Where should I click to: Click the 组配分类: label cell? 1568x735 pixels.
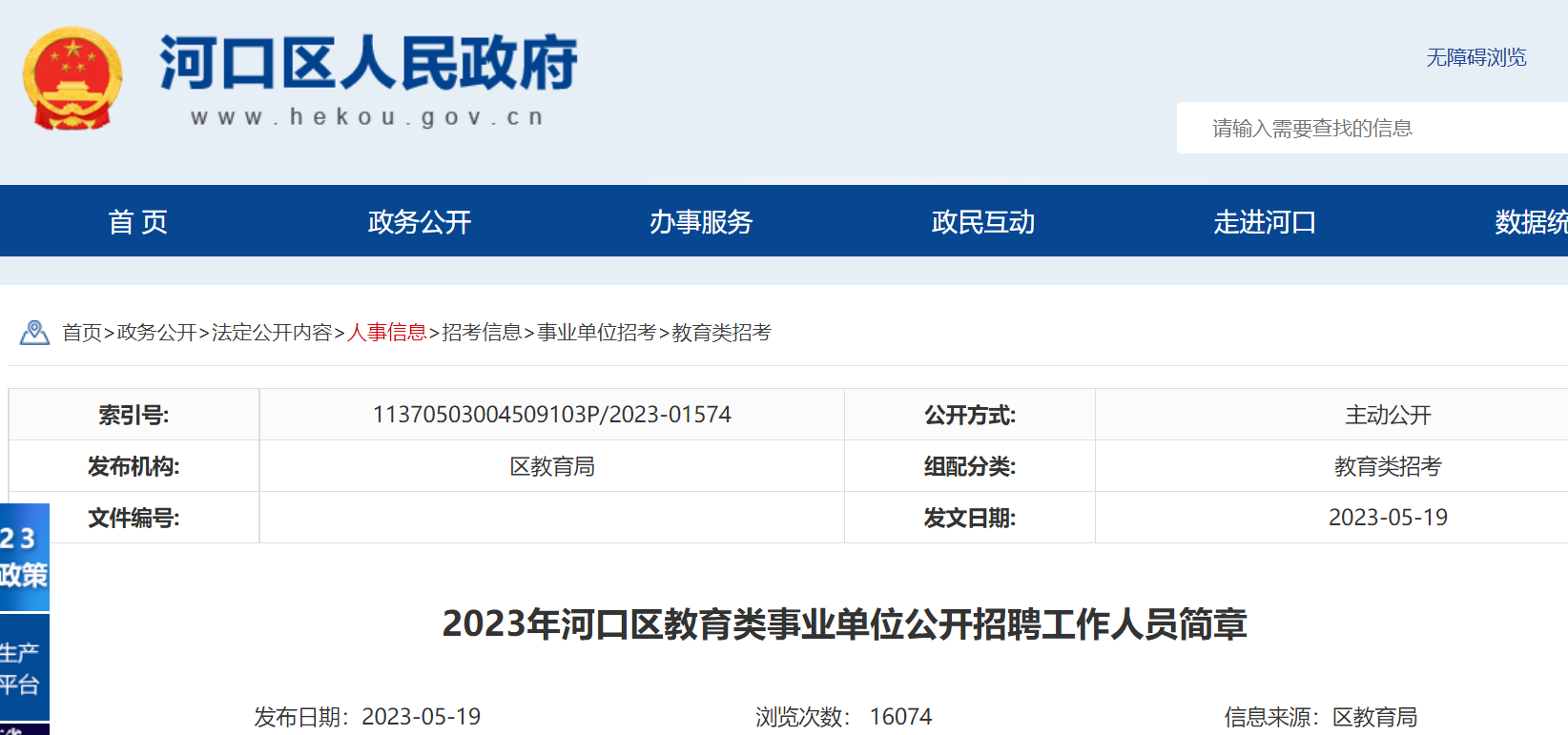970,466
